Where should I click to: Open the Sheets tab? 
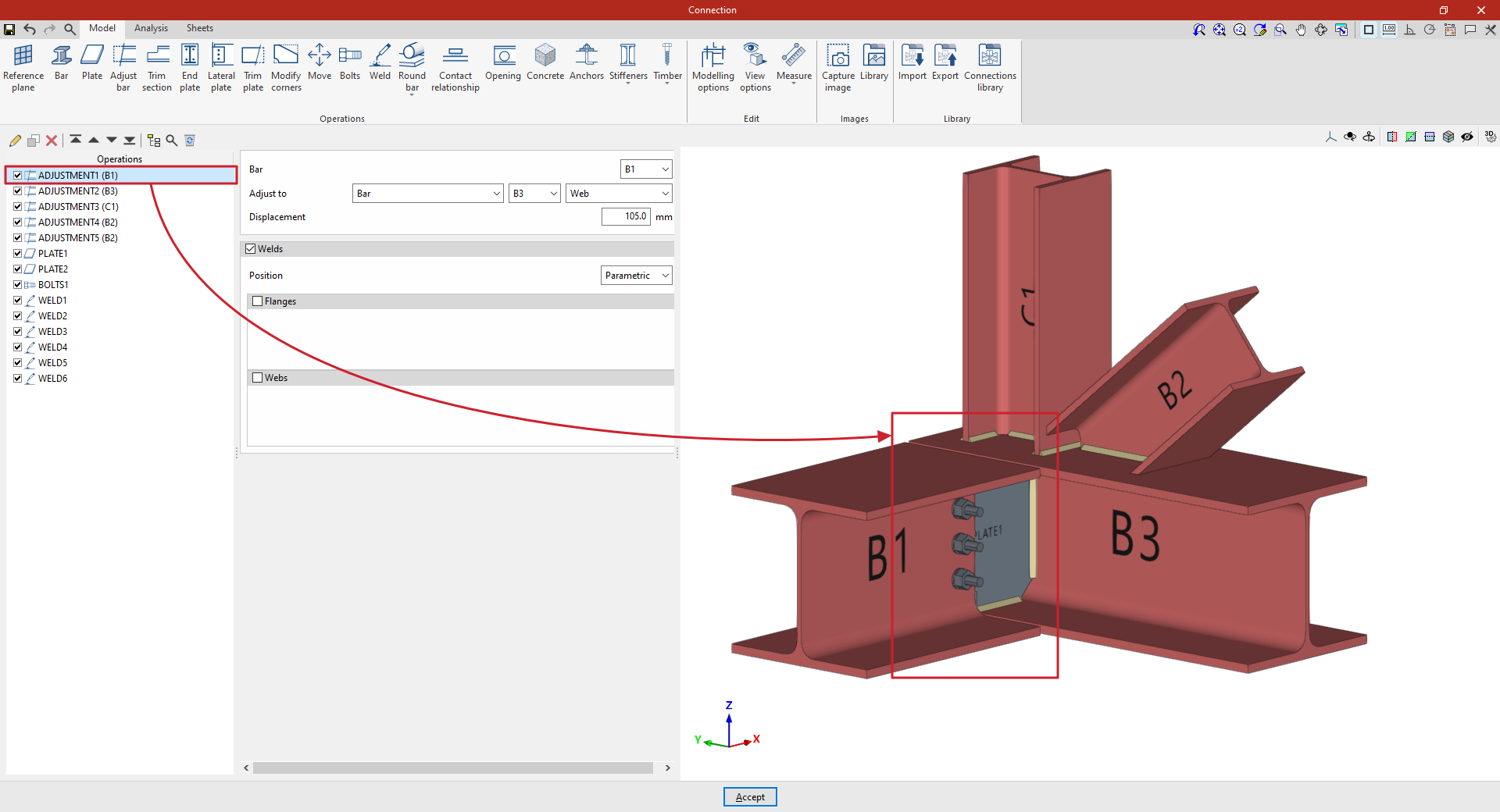(199, 28)
